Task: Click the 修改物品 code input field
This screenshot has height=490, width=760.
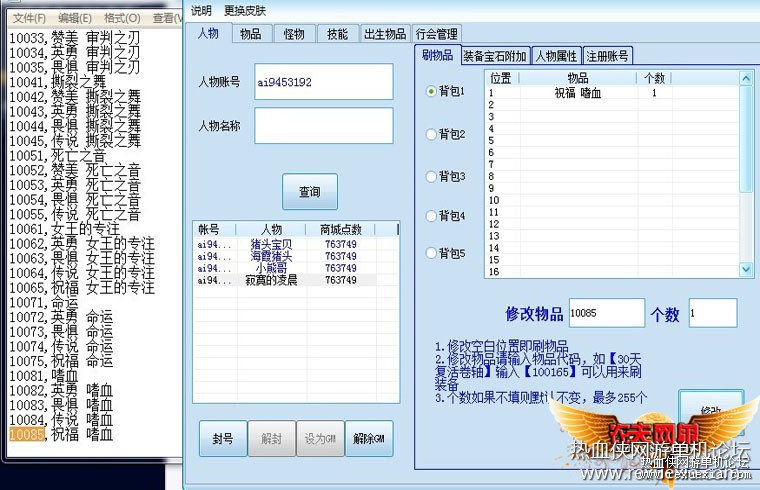Action: pos(607,313)
